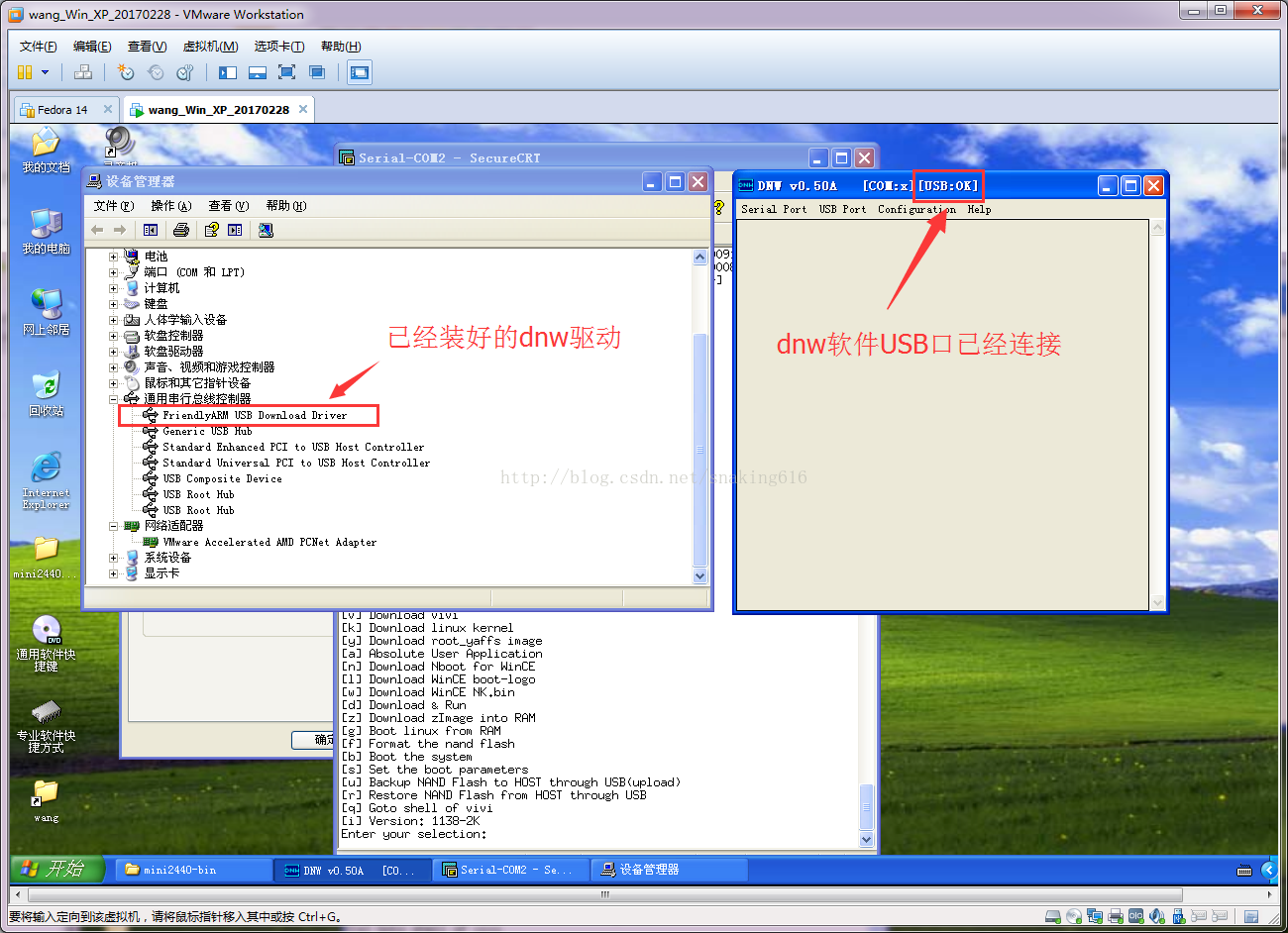
Task: Expand the 电池 node in Device Manager
Action: pos(113,257)
